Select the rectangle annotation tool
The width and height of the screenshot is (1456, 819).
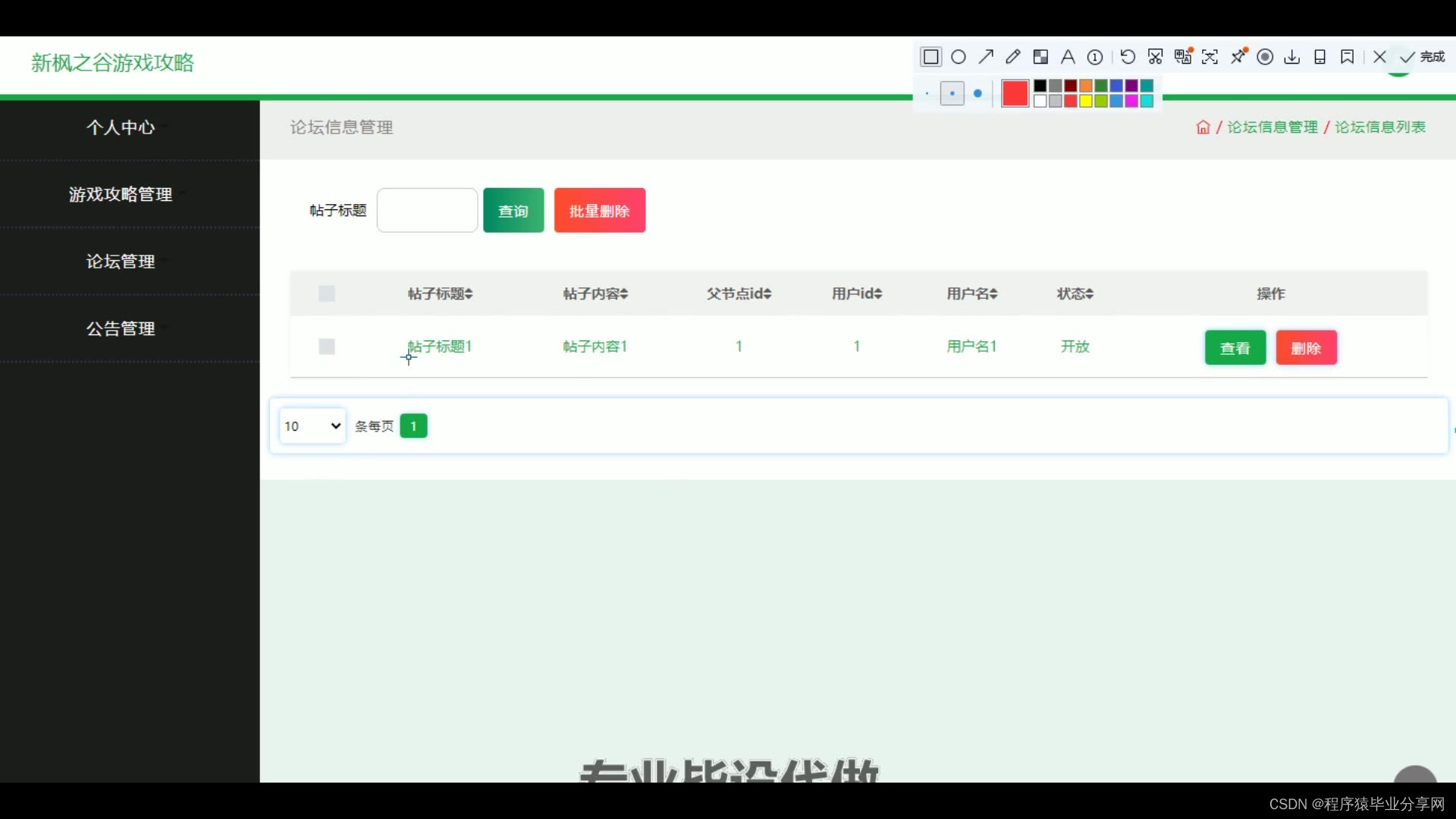pos(930,57)
